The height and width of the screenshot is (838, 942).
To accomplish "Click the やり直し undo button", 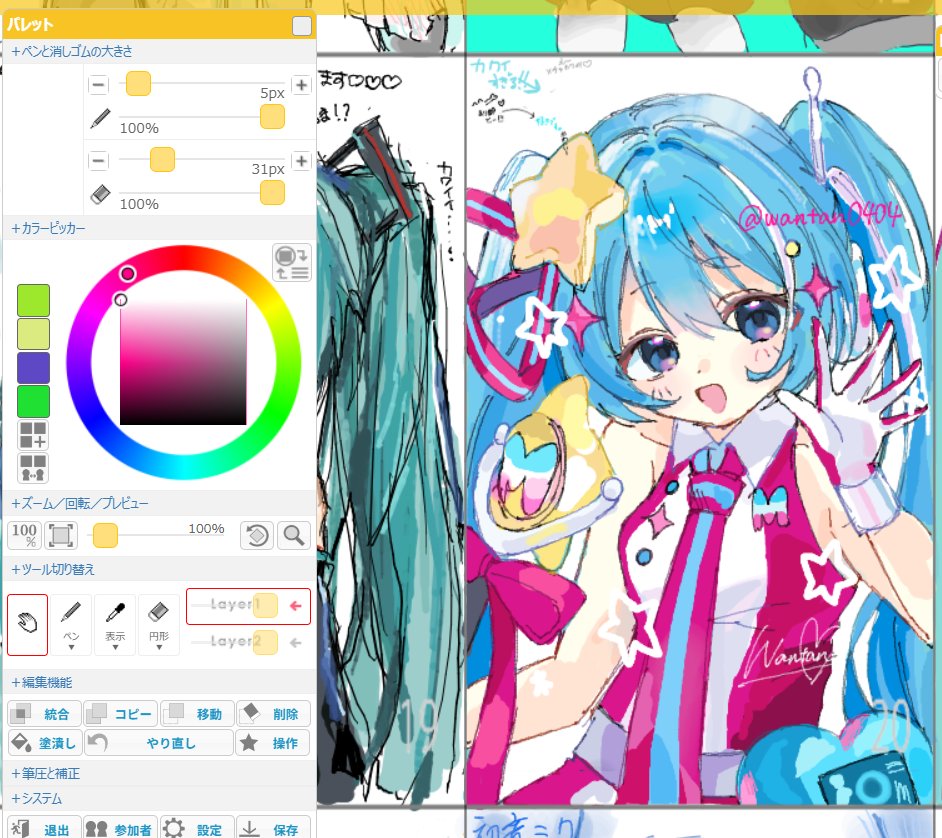I will click(x=159, y=742).
